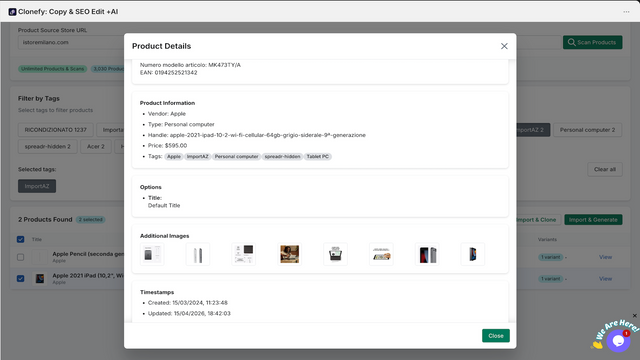Image resolution: width=640 pixels, height=360 pixels.
Task: Open the fourth additional image showing a person
Action: coord(289,254)
